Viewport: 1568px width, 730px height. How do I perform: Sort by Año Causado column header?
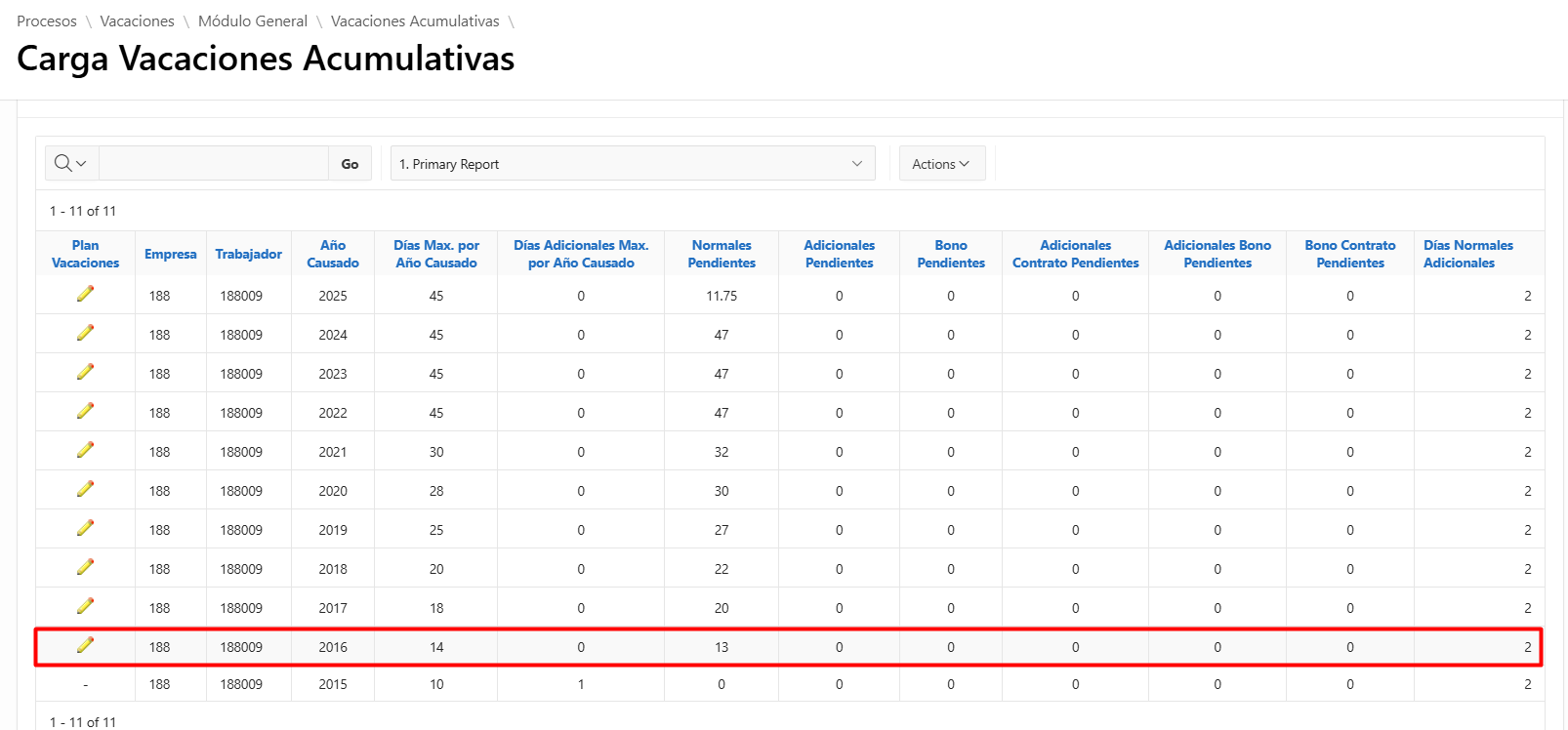333,254
